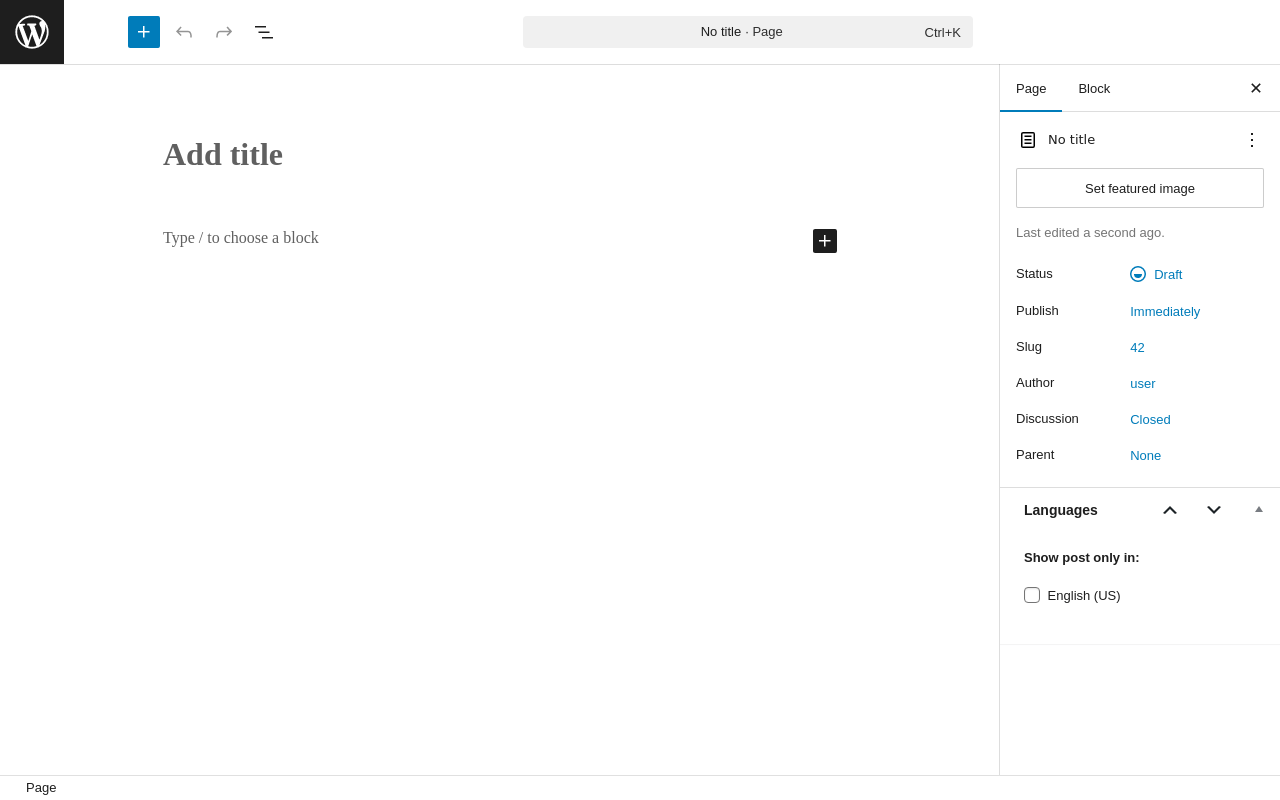
Task: Switch to the Block tab
Action: pyautogui.click(x=1094, y=88)
